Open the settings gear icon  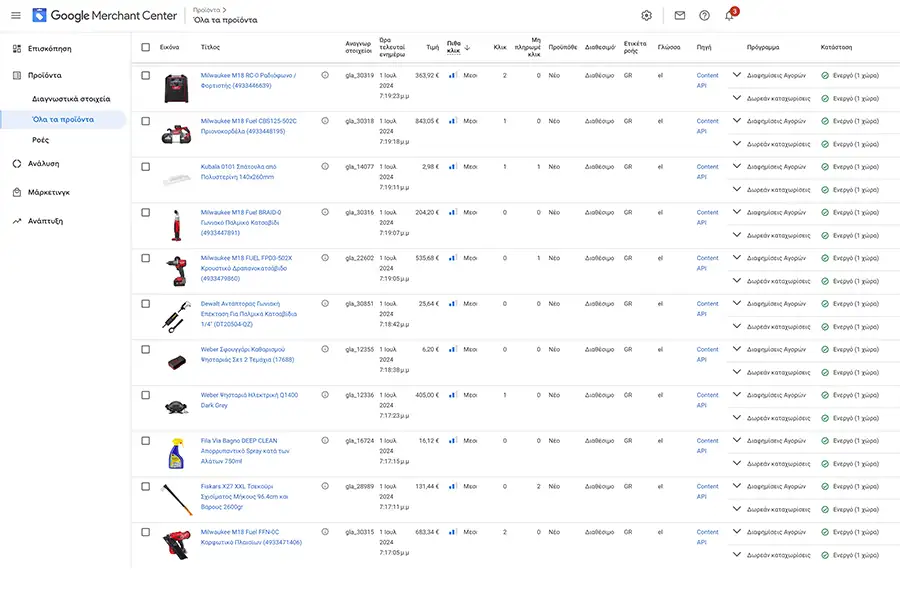click(646, 16)
